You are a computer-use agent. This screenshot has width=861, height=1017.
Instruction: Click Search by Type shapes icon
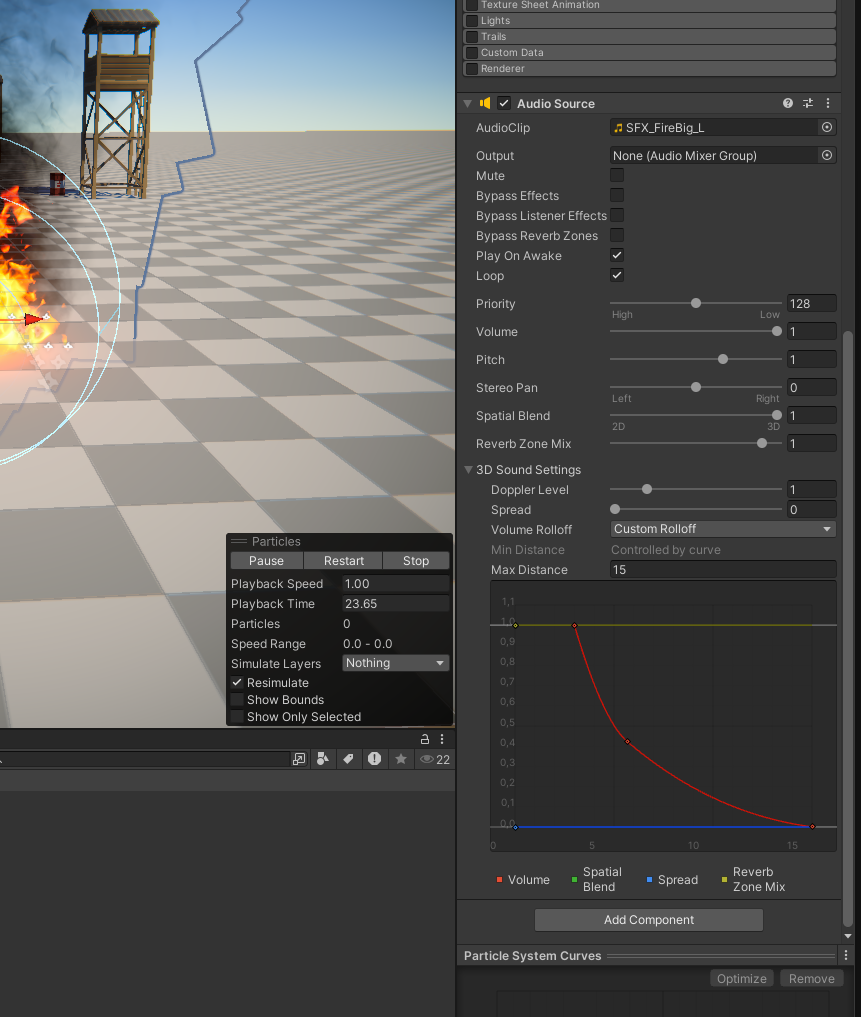(322, 759)
